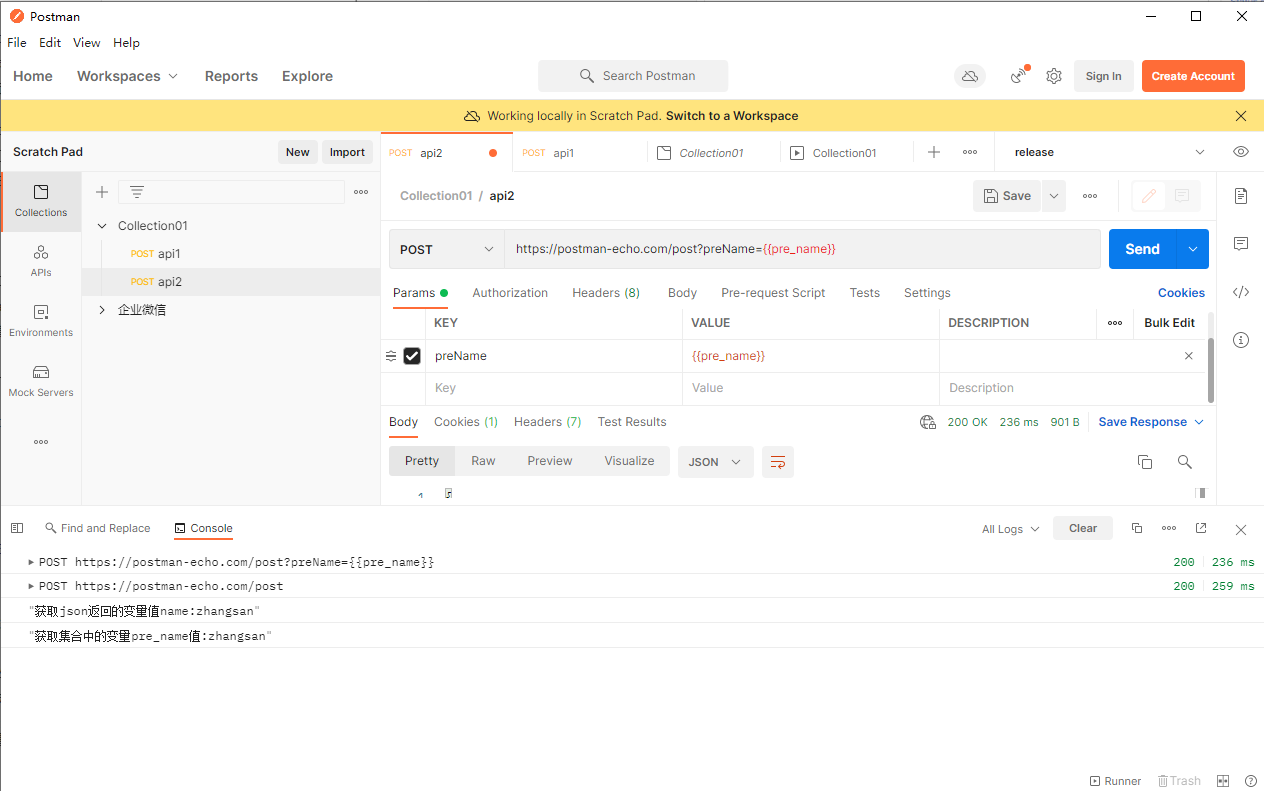The image size is (1264, 791).
Task: Open the request info icon
Action: [1241, 340]
